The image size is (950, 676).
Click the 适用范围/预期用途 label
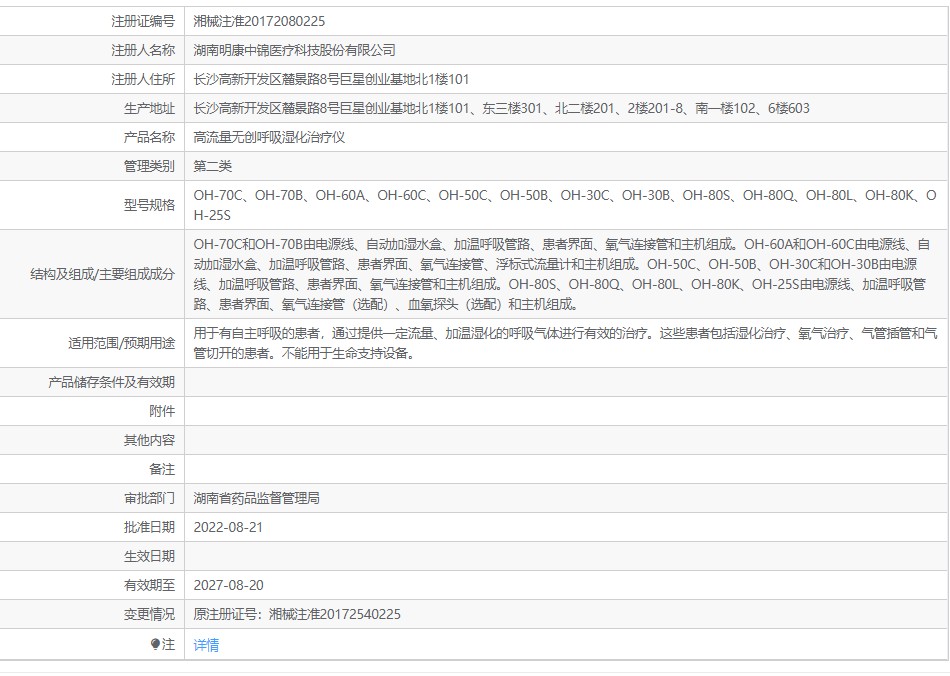coord(121,343)
